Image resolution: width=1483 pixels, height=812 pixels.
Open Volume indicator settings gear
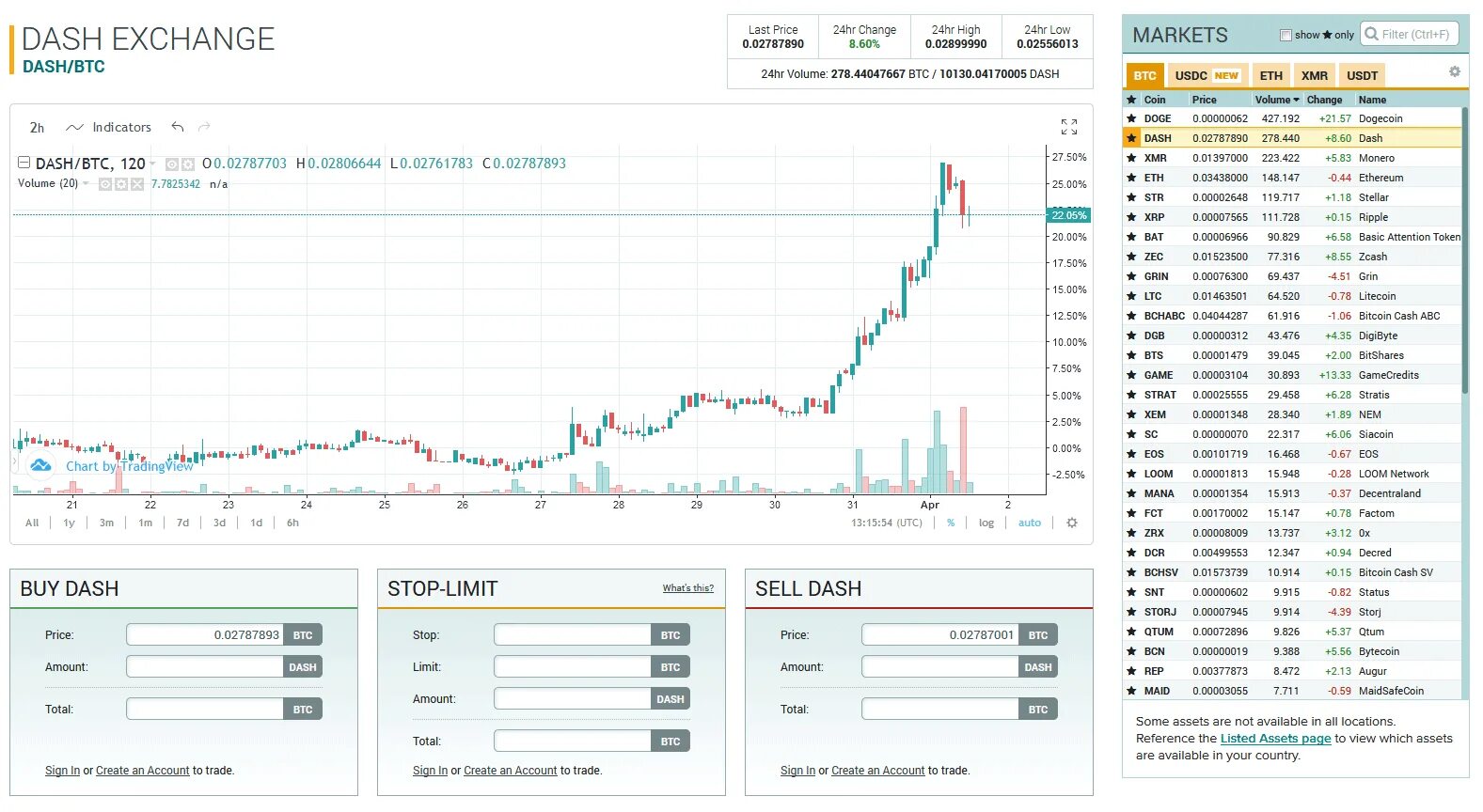tap(121, 184)
